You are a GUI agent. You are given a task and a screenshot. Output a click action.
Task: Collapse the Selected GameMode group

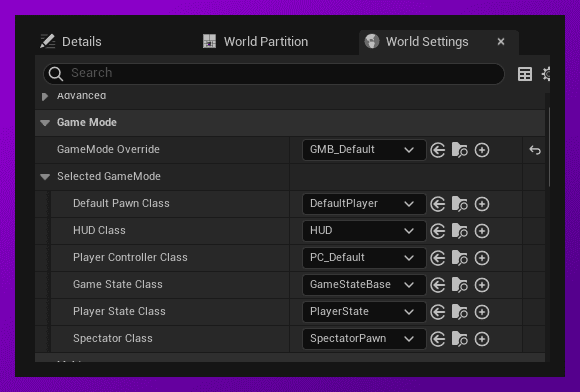point(45,177)
